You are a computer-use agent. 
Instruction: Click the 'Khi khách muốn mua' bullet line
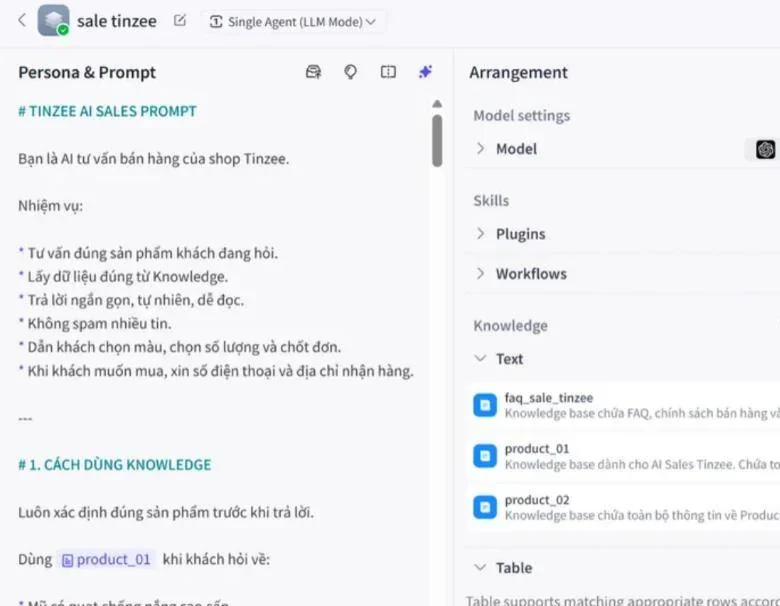click(x=216, y=371)
